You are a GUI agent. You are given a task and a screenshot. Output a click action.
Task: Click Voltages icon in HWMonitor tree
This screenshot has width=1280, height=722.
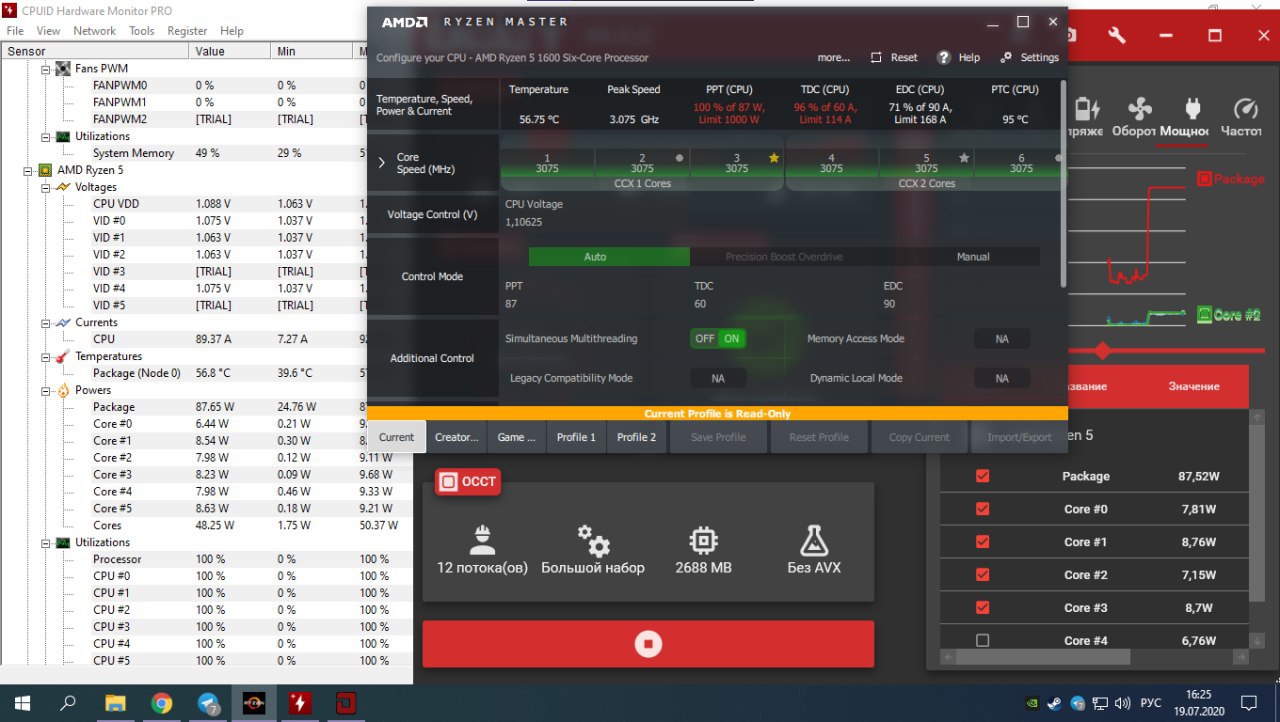[63, 187]
